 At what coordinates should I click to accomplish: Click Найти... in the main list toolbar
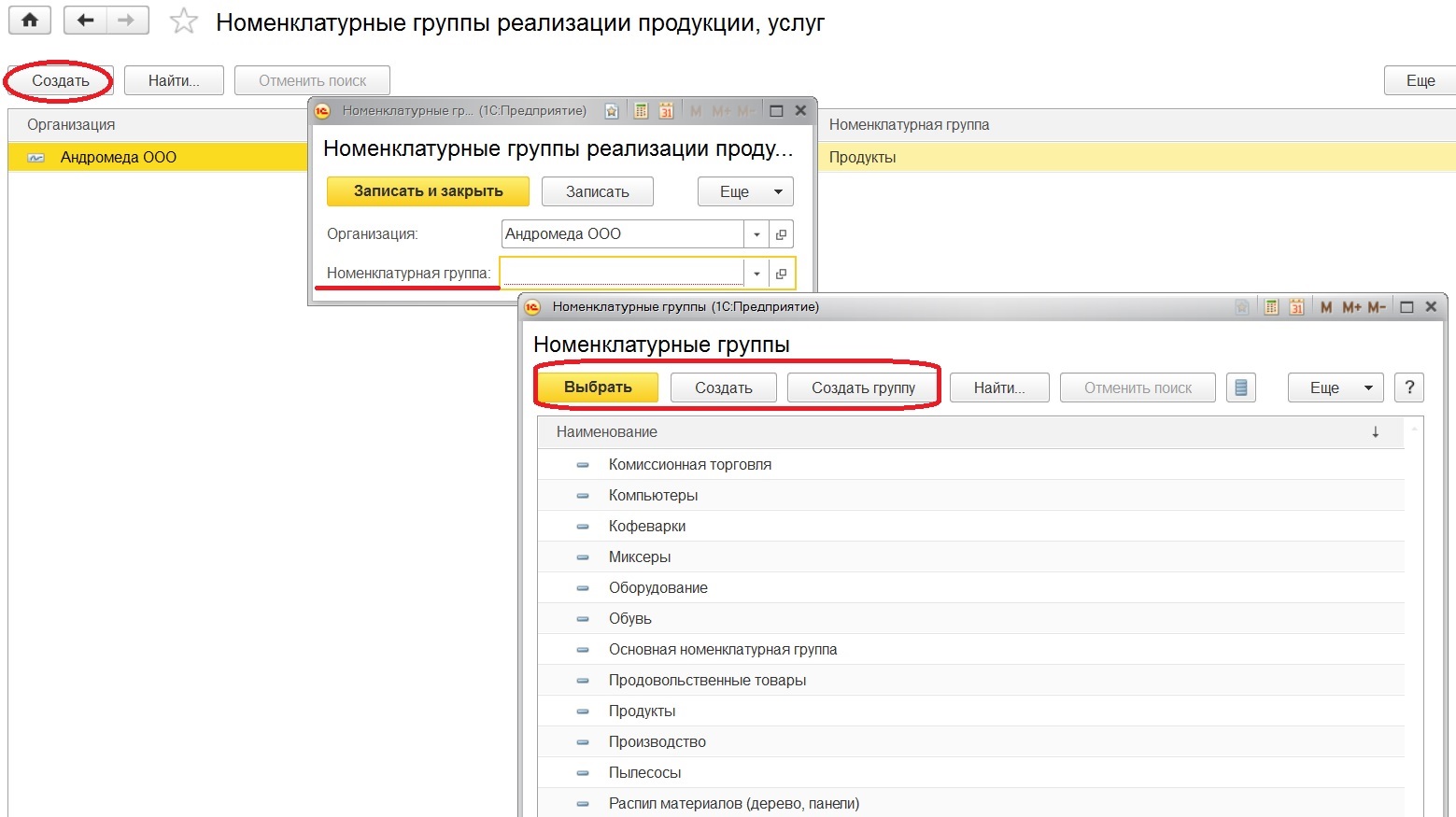click(174, 80)
